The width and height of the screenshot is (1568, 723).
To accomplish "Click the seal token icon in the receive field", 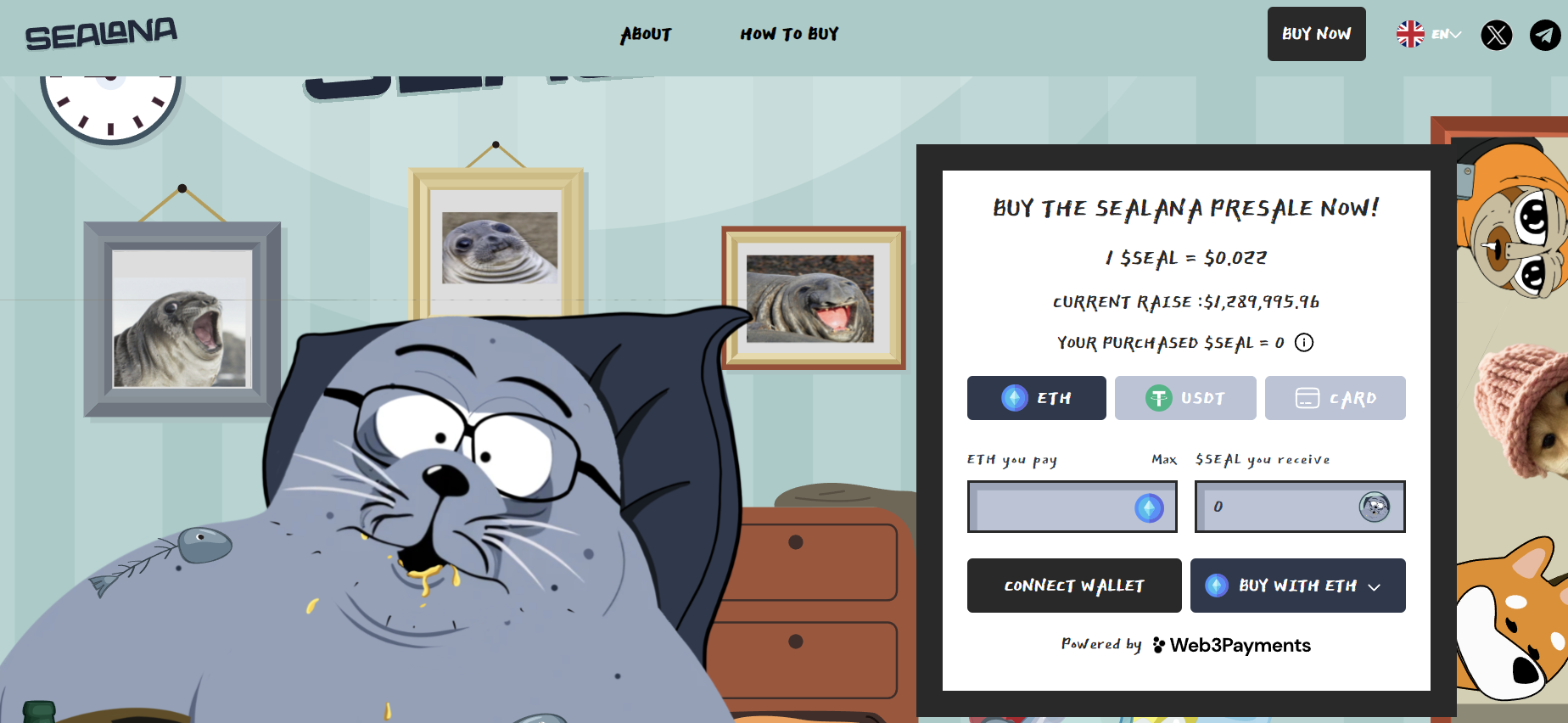I will tap(1375, 507).
